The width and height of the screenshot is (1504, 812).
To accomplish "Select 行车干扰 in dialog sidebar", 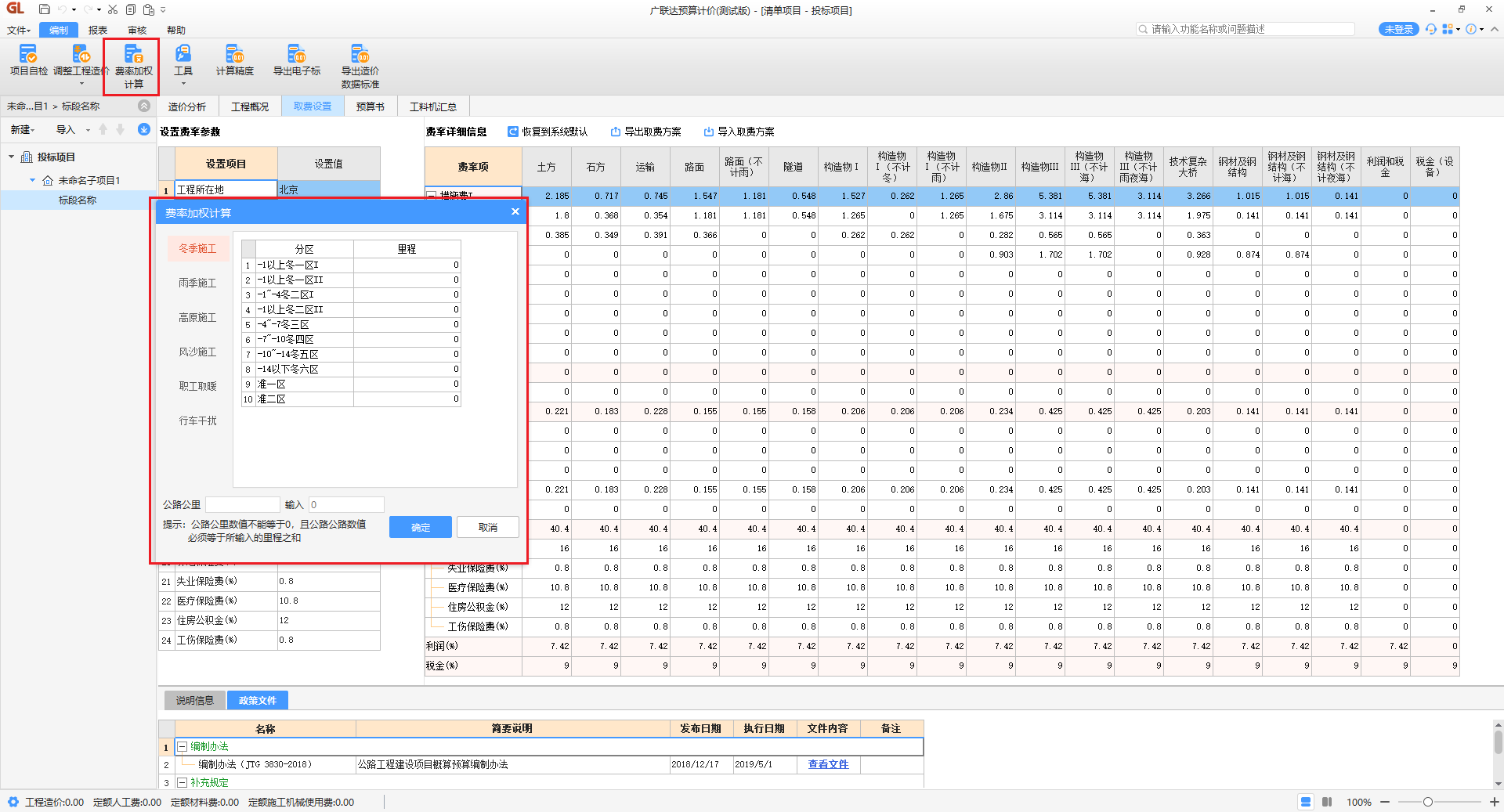I will coord(197,420).
